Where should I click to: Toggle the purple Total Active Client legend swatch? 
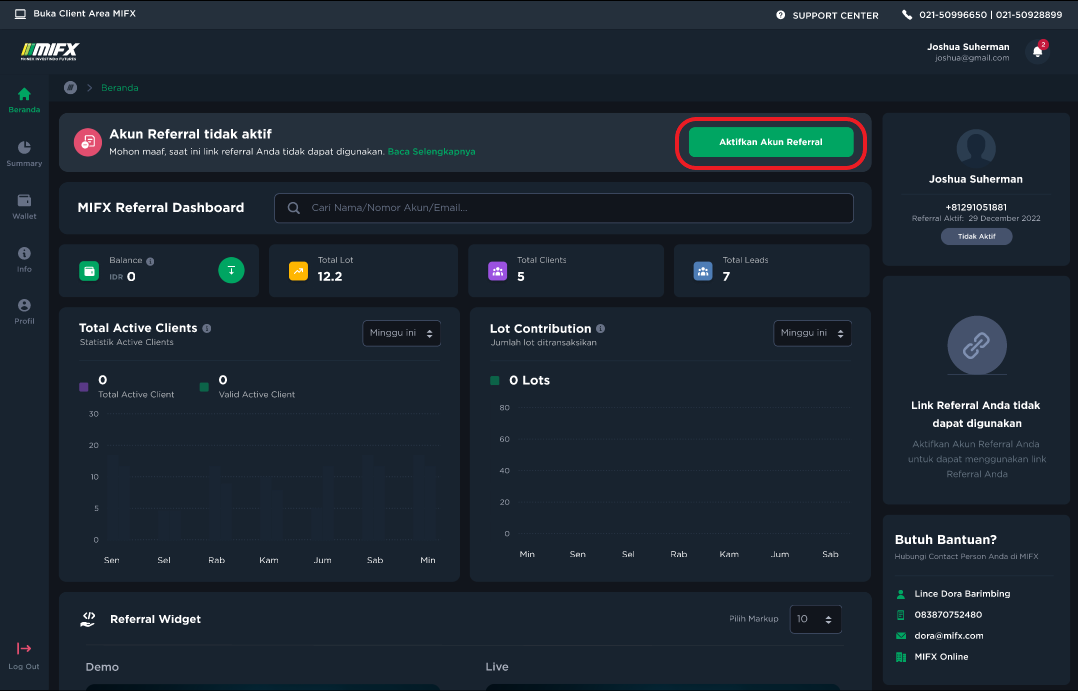click(84, 387)
